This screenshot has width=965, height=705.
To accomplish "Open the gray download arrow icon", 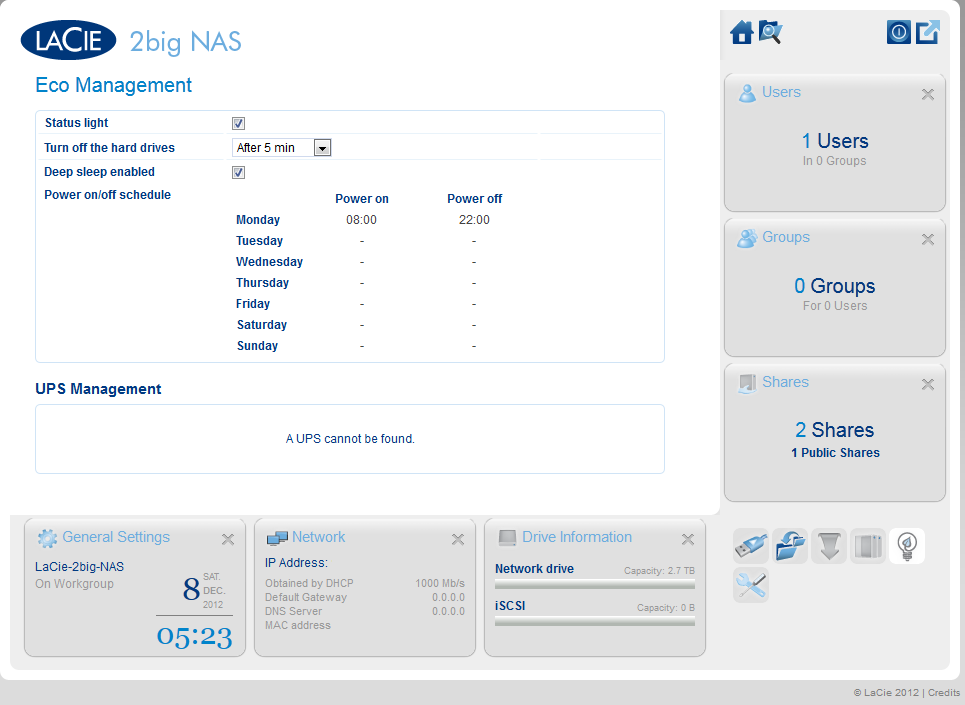I will point(829,546).
